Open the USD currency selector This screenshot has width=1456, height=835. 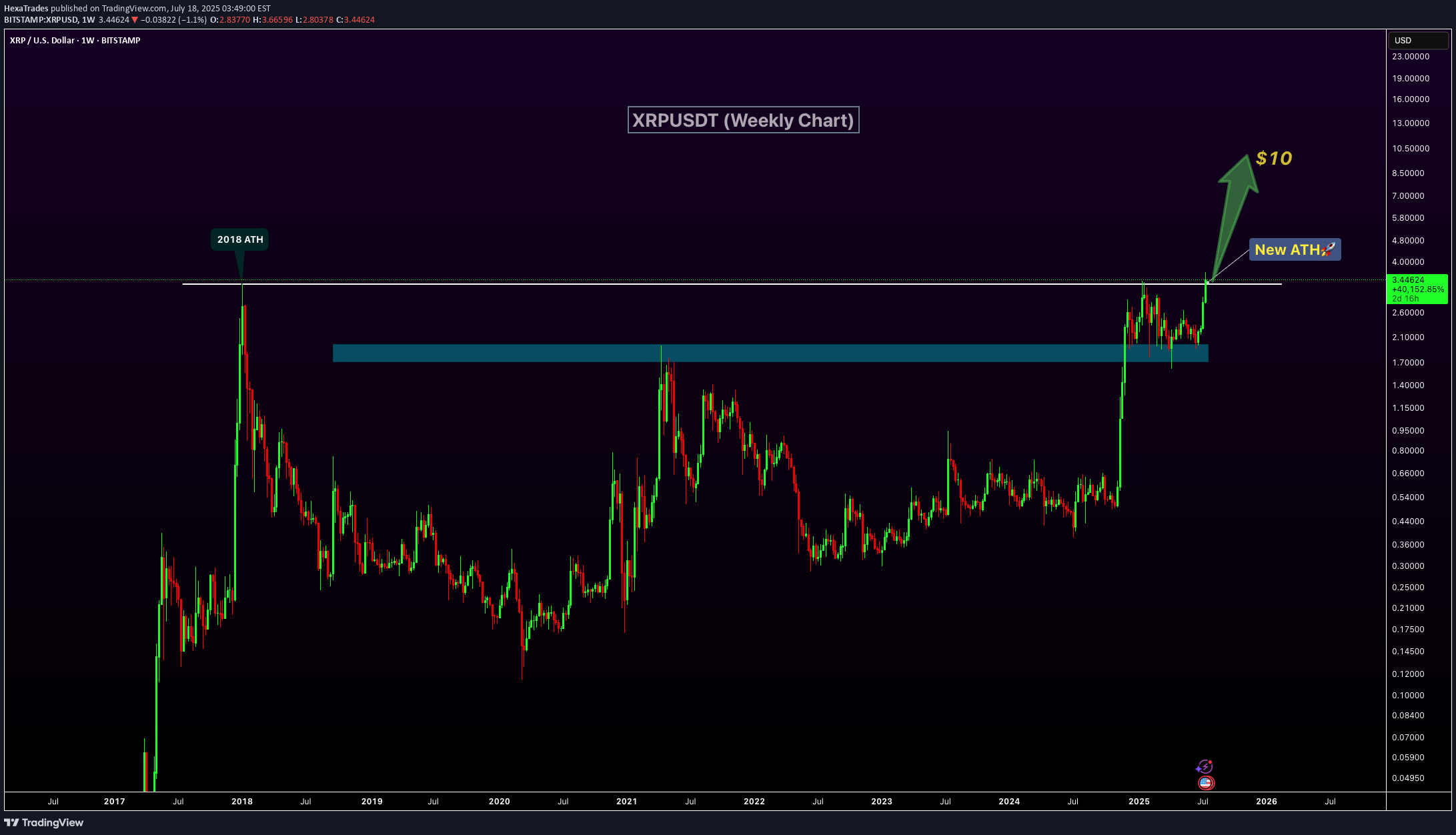tap(1418, 41)
